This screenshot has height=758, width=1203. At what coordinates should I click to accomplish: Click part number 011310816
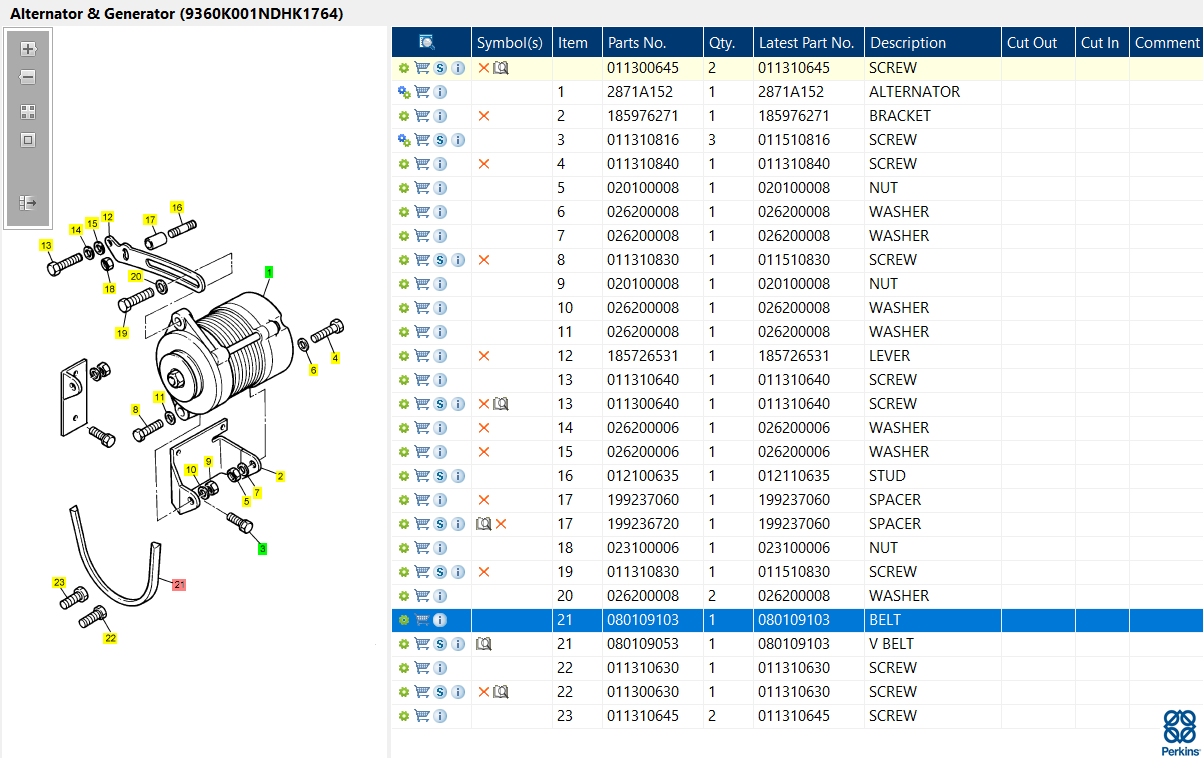(x=642, y=140)
